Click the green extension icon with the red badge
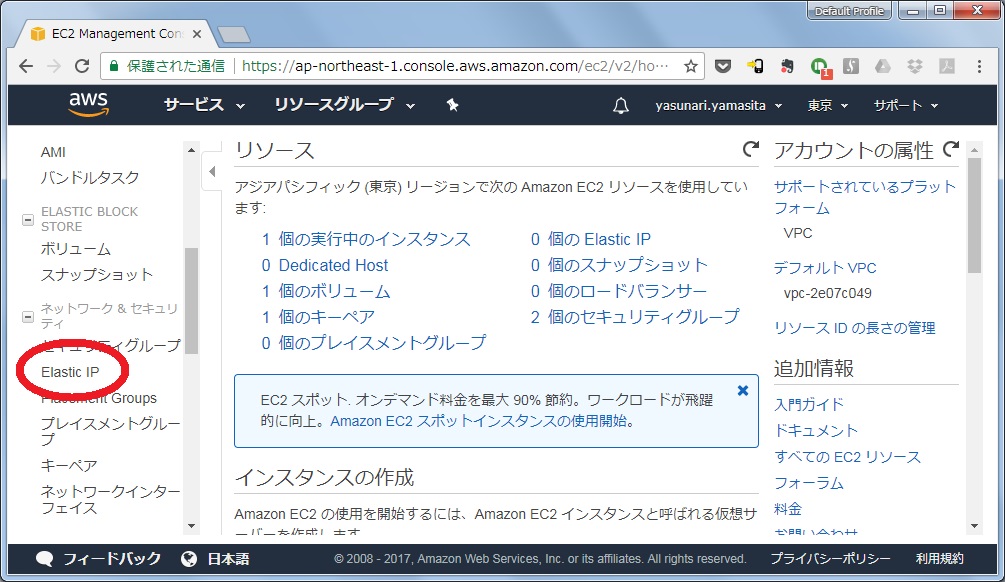1005x582 pixels. (819, 67)
